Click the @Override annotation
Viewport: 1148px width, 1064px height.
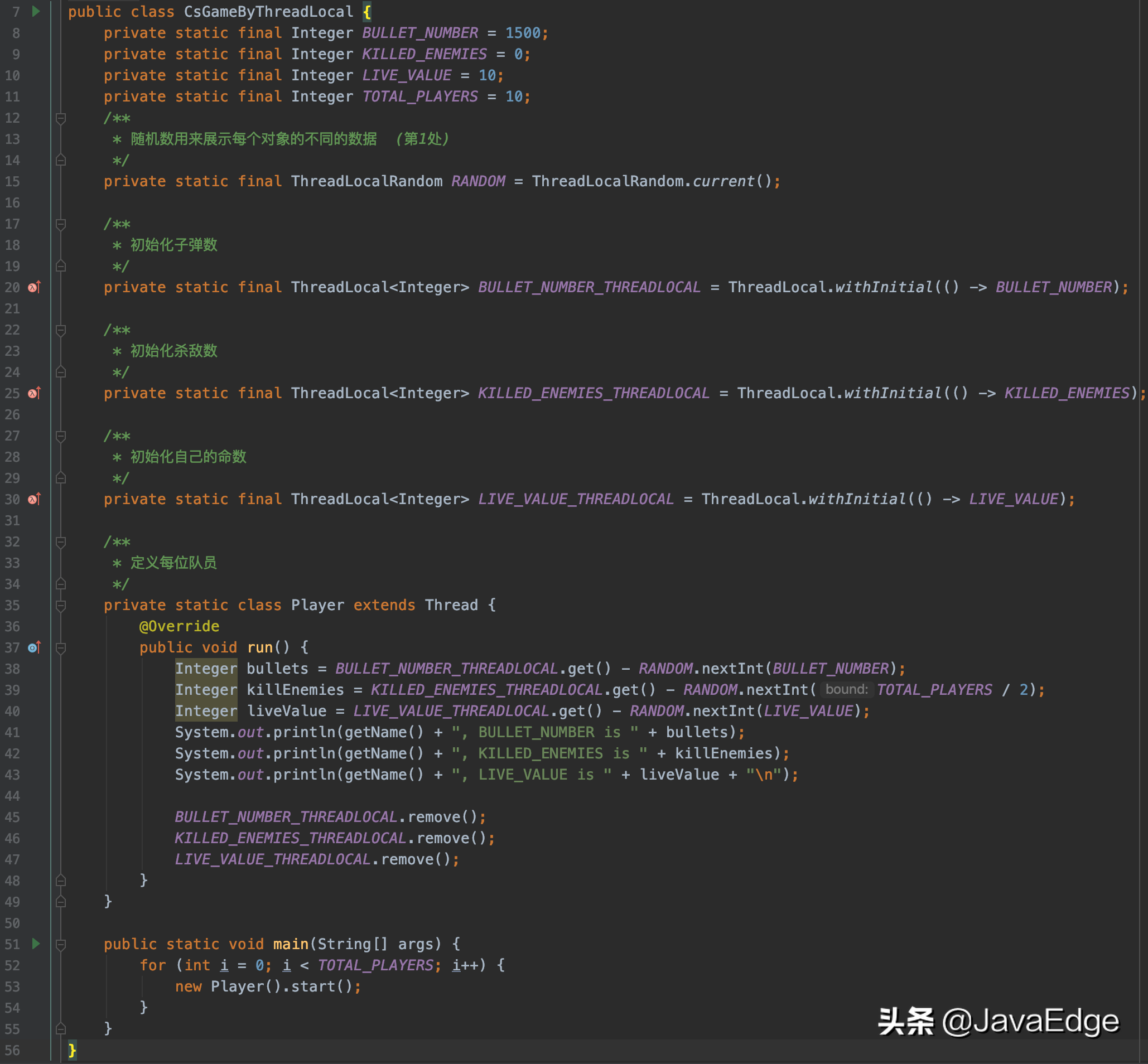(179, 626)
